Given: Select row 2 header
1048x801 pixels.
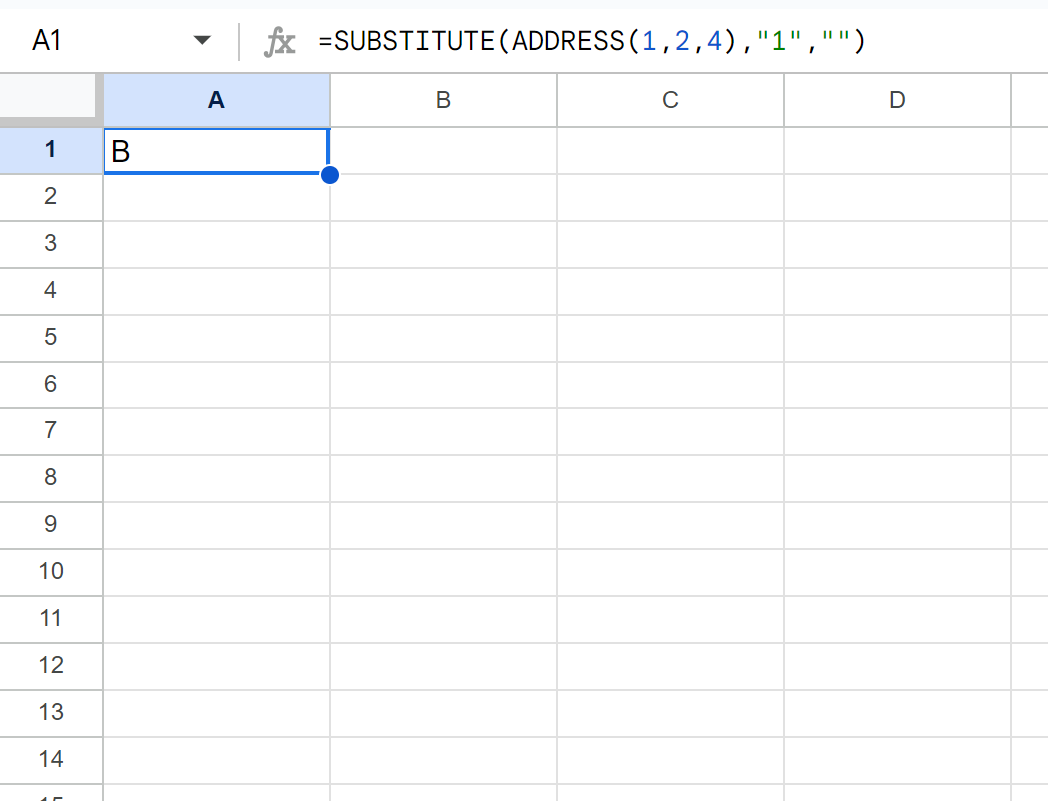Looking at the screenshot, I should (x=51, y=197).
